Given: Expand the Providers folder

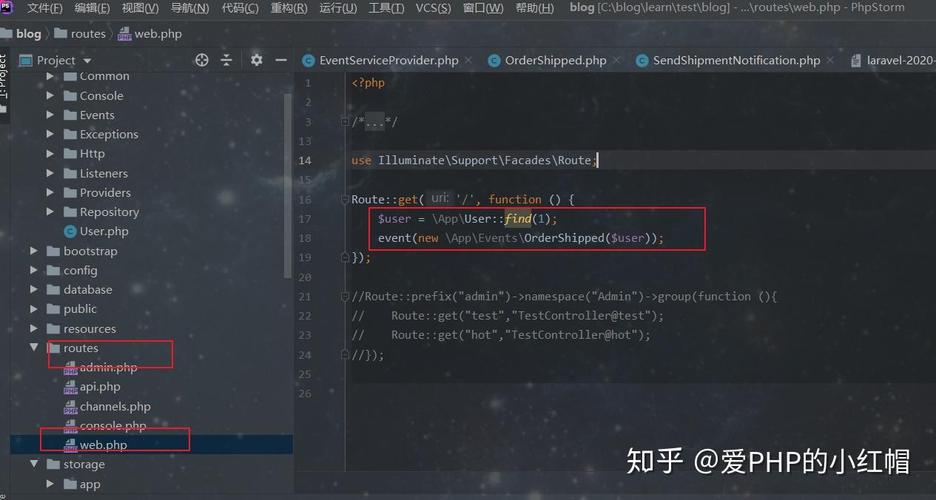Looking at the screenshot, I should pyautogui.click(x=50, y=193).
